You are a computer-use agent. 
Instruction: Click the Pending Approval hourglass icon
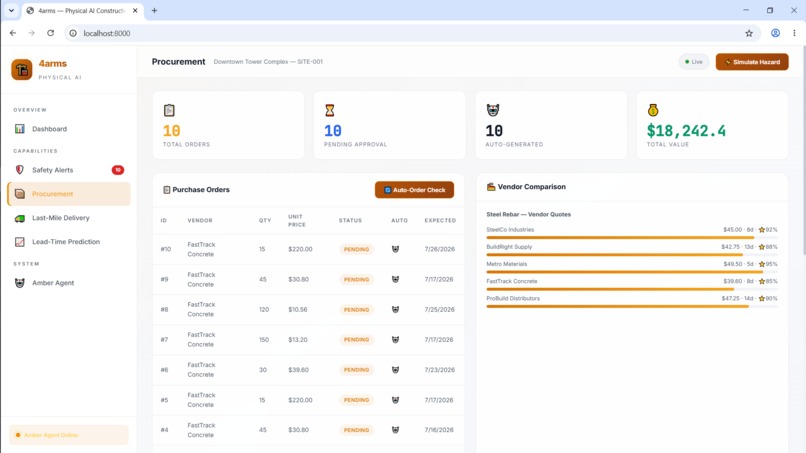329,110
